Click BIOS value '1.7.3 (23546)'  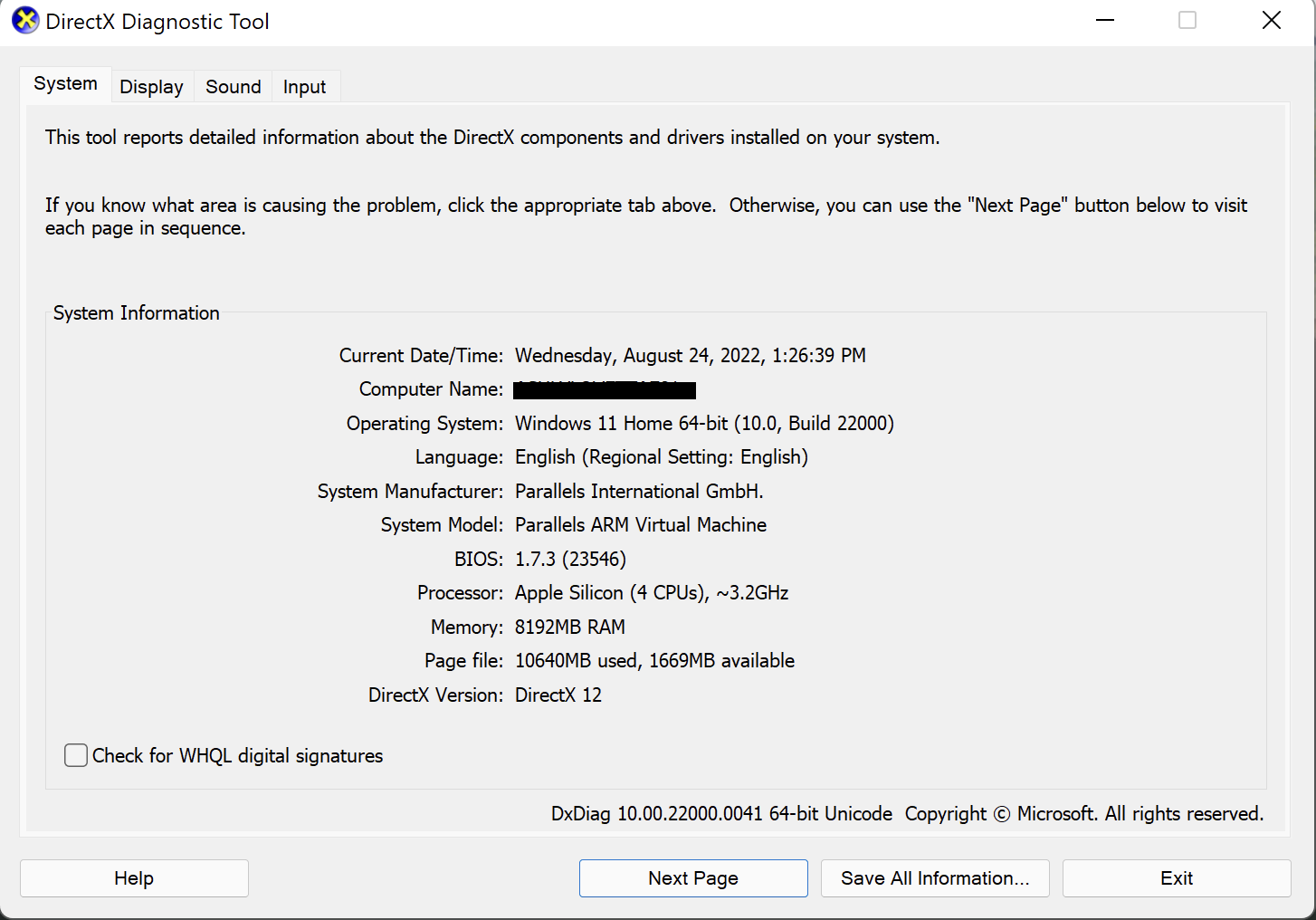coord(570,560)
